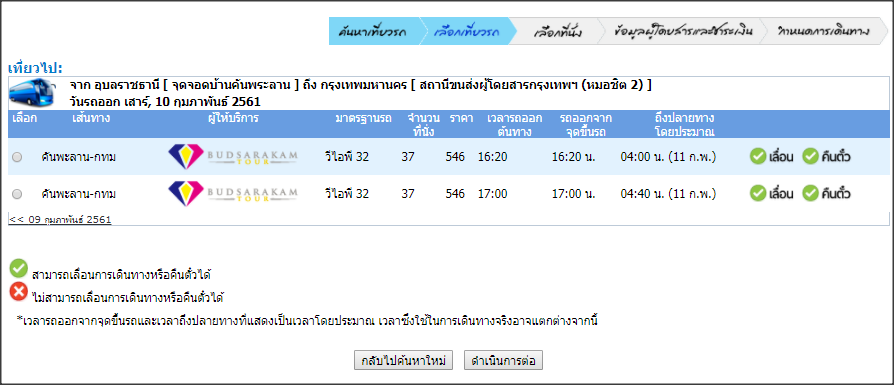Image resolution: width=894 pixels, height=385 pixels.
Task: Click boarding time 17:00 น.
Action: (x=573, y=194)
